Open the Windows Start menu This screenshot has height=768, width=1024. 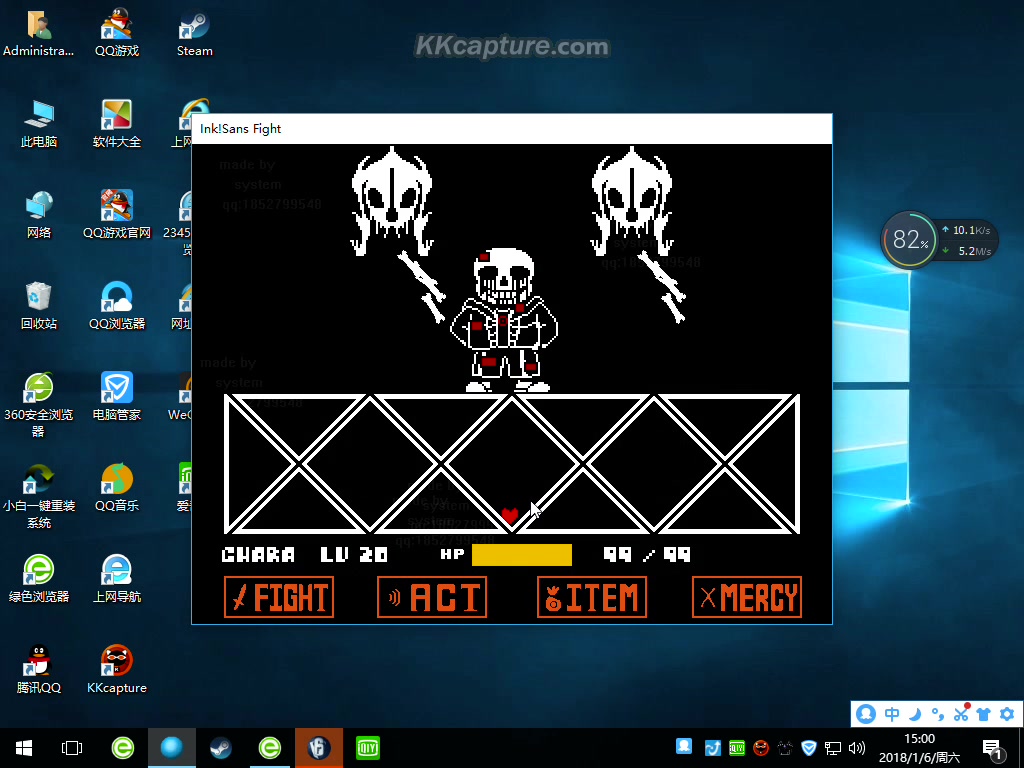24,748
